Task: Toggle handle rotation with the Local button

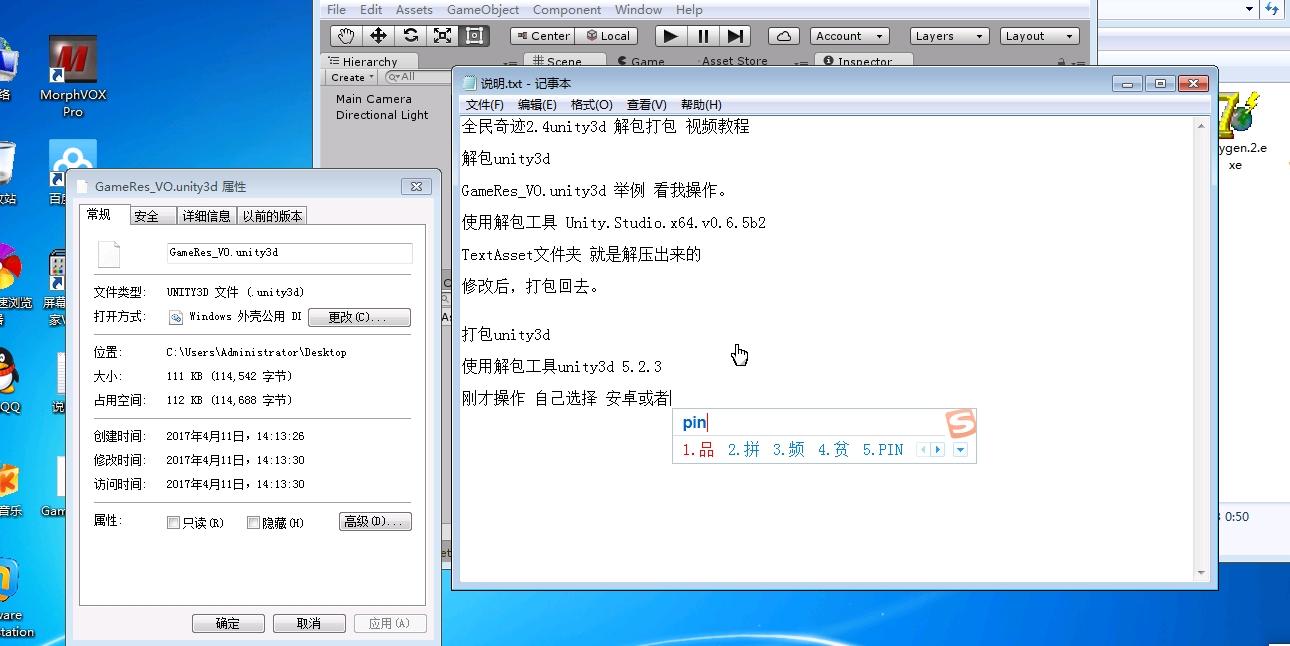Action: point(607,36)
